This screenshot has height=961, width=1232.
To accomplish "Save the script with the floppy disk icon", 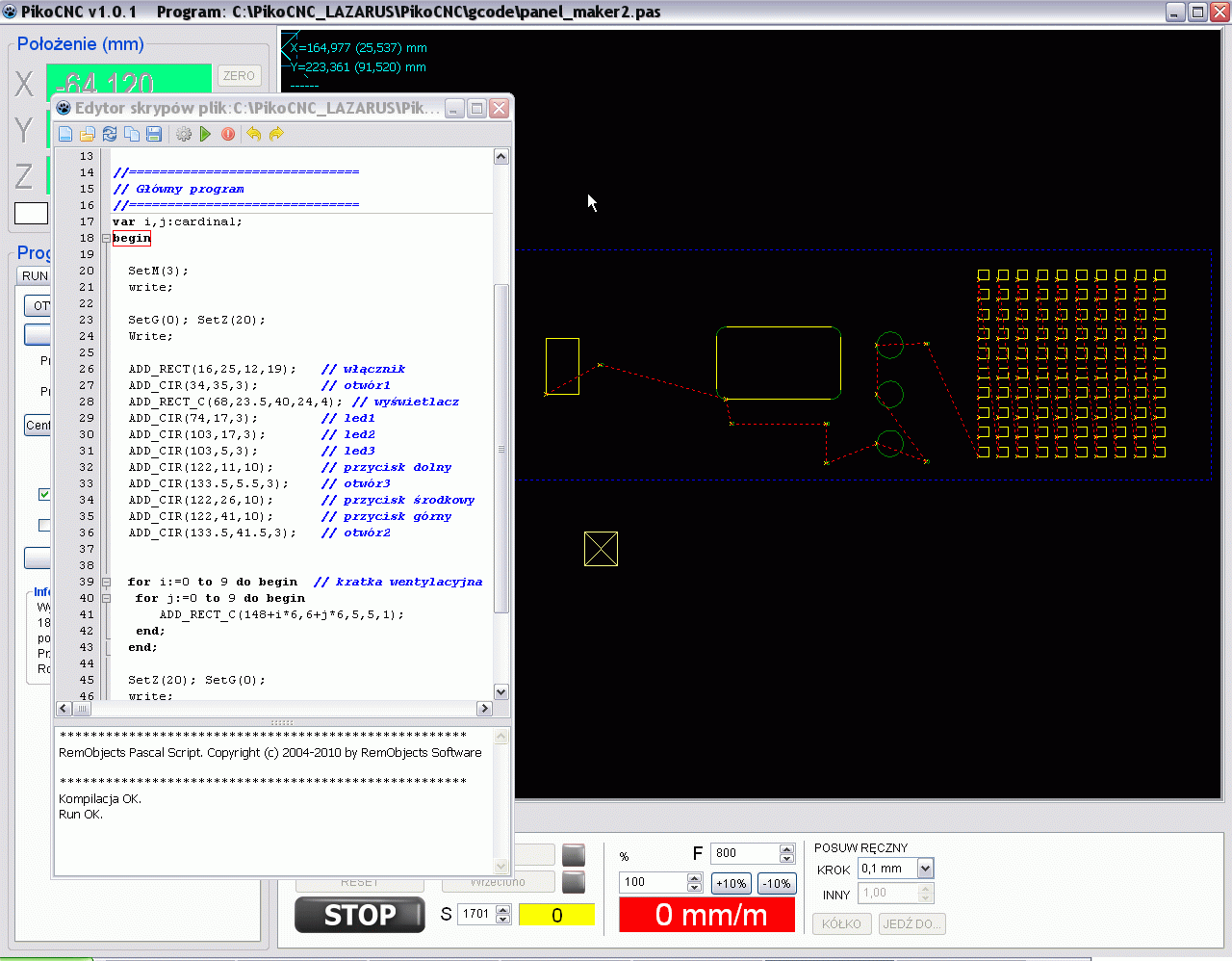I will tap(154, 134).
